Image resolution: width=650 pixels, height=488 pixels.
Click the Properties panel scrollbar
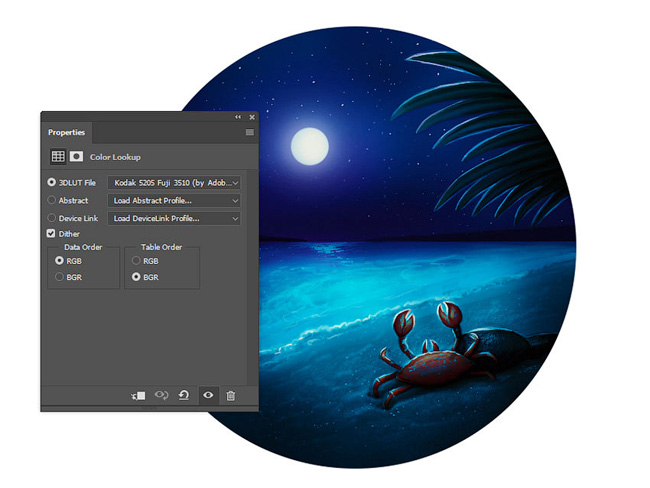coord(250,277)
